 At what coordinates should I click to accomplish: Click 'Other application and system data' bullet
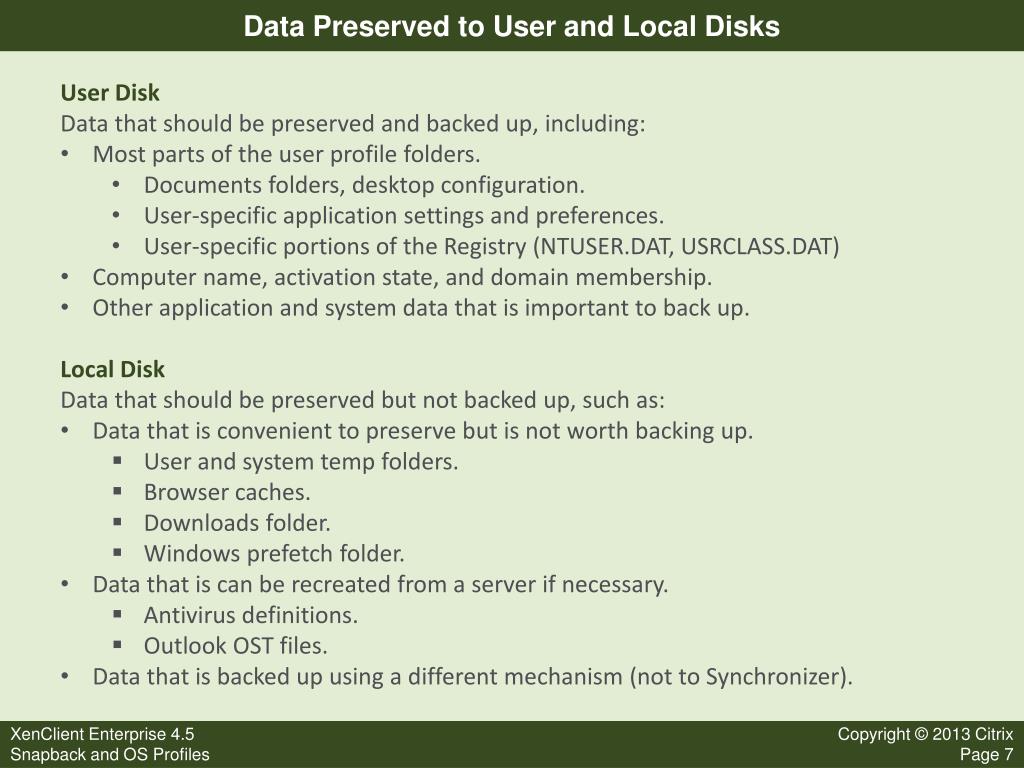point(421,308)
